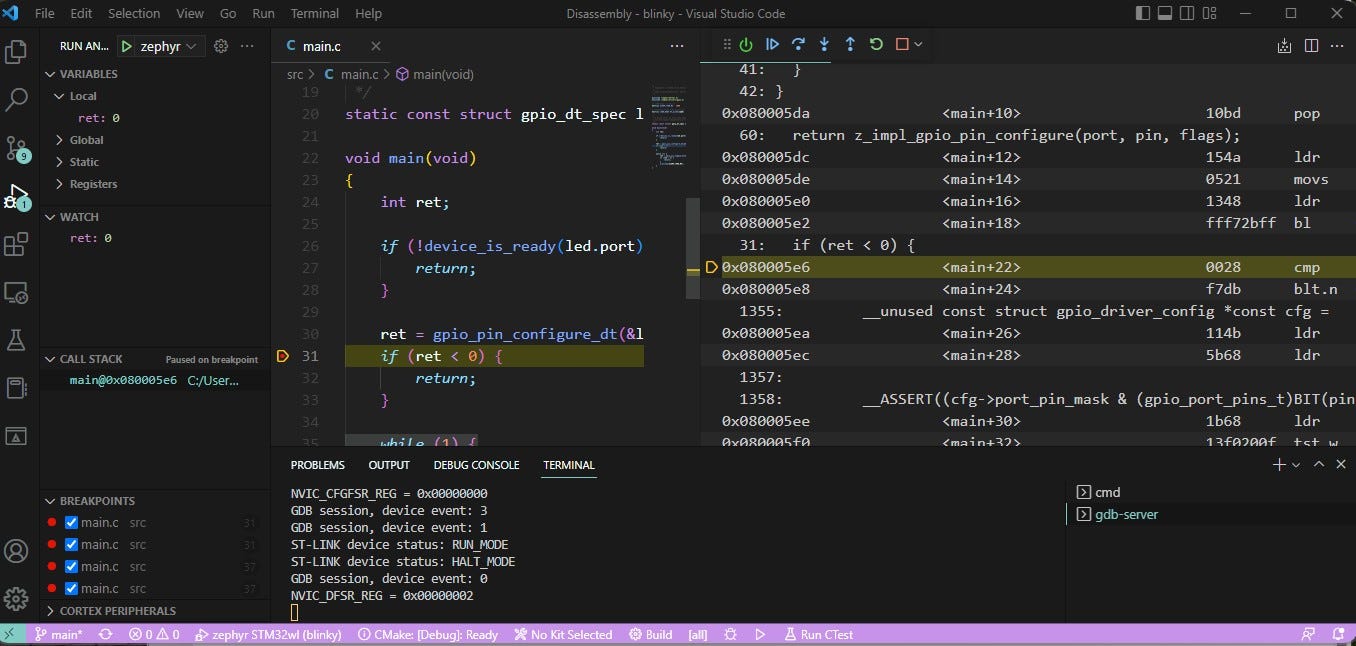Image resolution: width=1356 pixels, height=646 pixels.
Task: Uncheck the first main.c breakpoint checkbox
Action: tap(71, 522)
